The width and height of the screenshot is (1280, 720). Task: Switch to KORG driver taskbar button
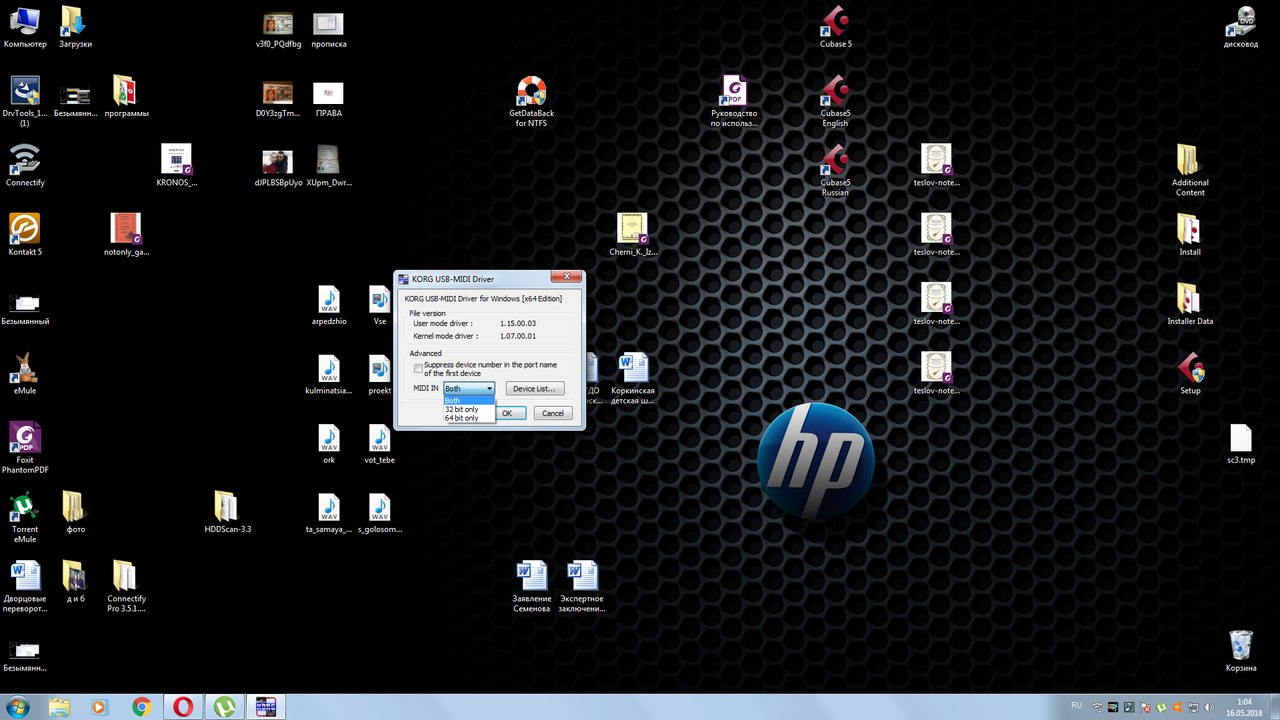coord(265,707)
